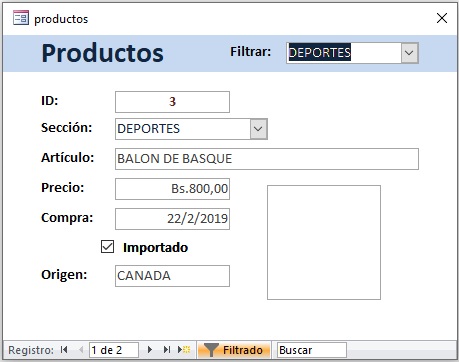The image size is (459, 362).
Task: Go to first record button
Action: point(64,350)
